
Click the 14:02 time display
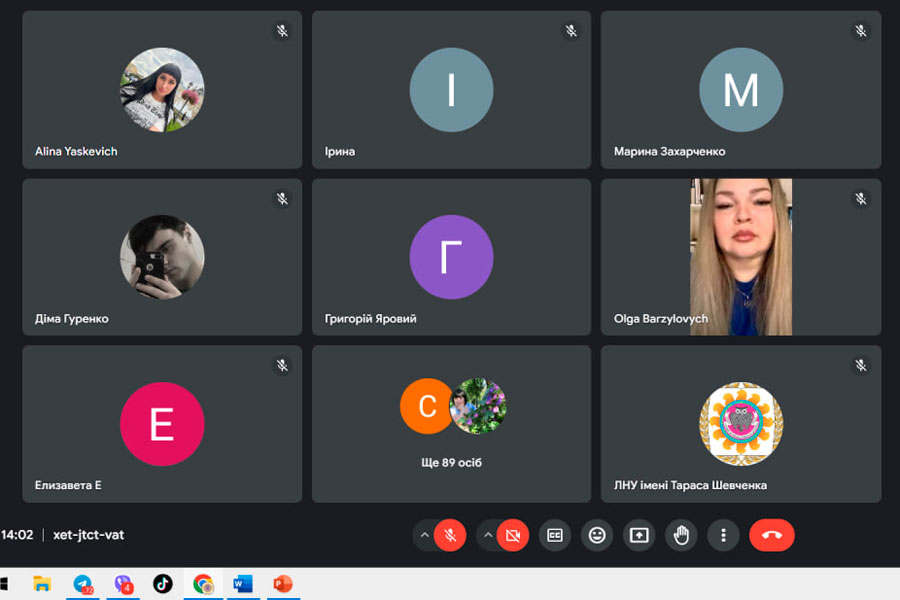pyautogui.click(x=17, y=535)
